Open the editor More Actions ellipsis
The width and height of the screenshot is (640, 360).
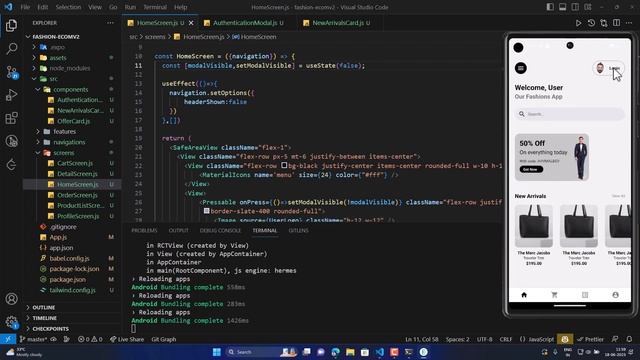[629, 23]
